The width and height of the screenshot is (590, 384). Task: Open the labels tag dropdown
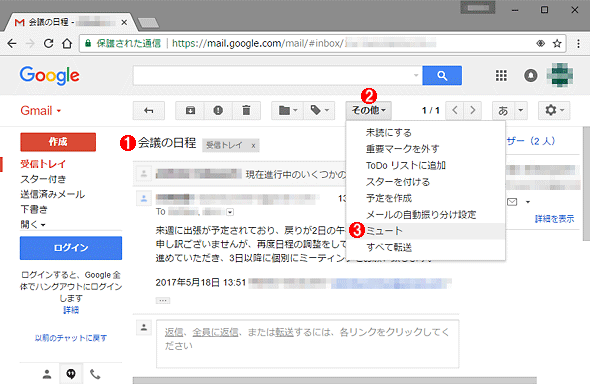(319, 111)
